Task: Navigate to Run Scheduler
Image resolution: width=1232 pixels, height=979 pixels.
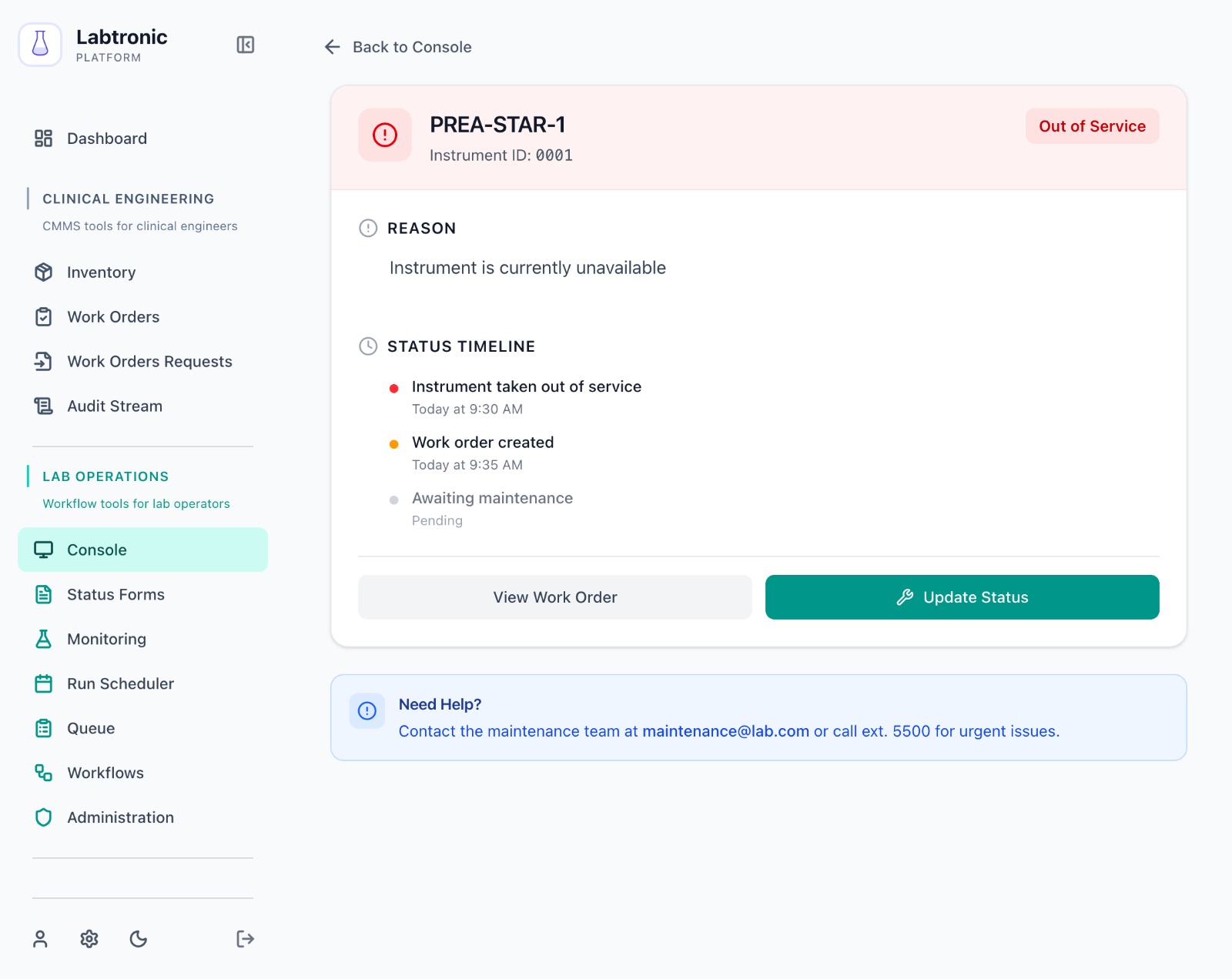Action: pos(120,683)
